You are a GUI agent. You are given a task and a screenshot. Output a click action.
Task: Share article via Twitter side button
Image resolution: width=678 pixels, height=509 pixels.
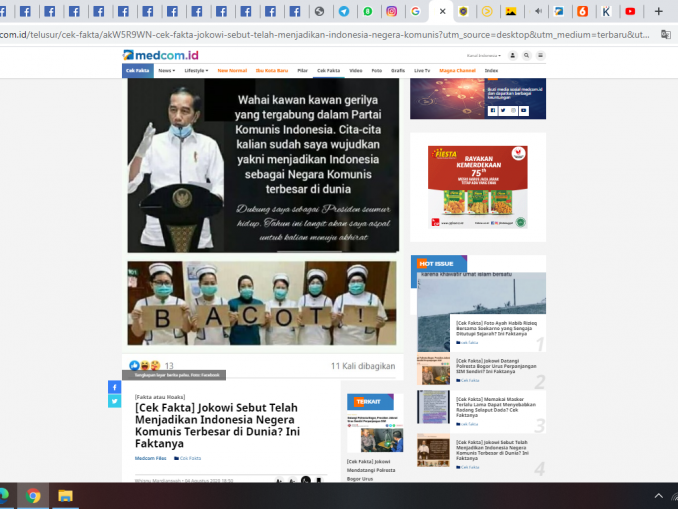(115, 401)
